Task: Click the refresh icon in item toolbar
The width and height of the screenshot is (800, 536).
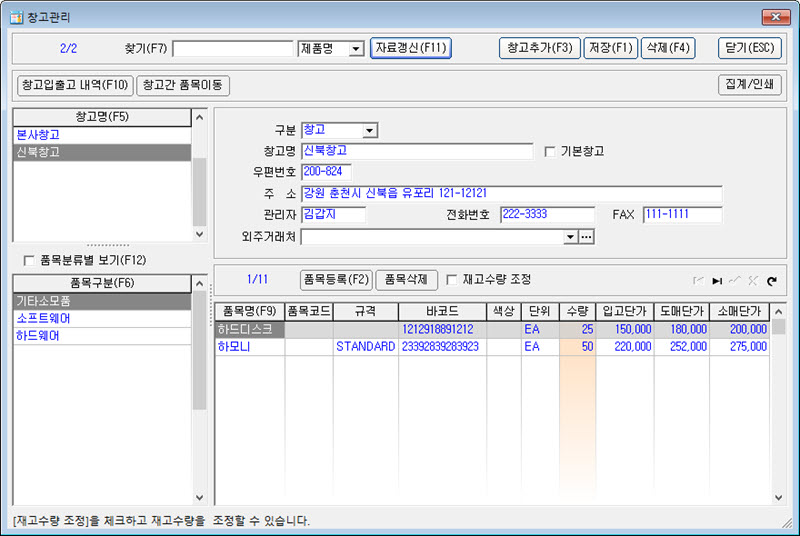Action: point(771,280)
